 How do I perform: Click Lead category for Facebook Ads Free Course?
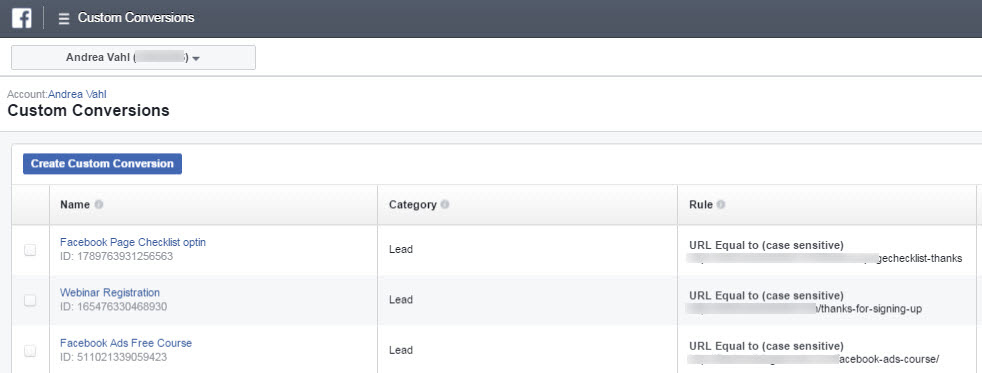click(x=401, y=350)
